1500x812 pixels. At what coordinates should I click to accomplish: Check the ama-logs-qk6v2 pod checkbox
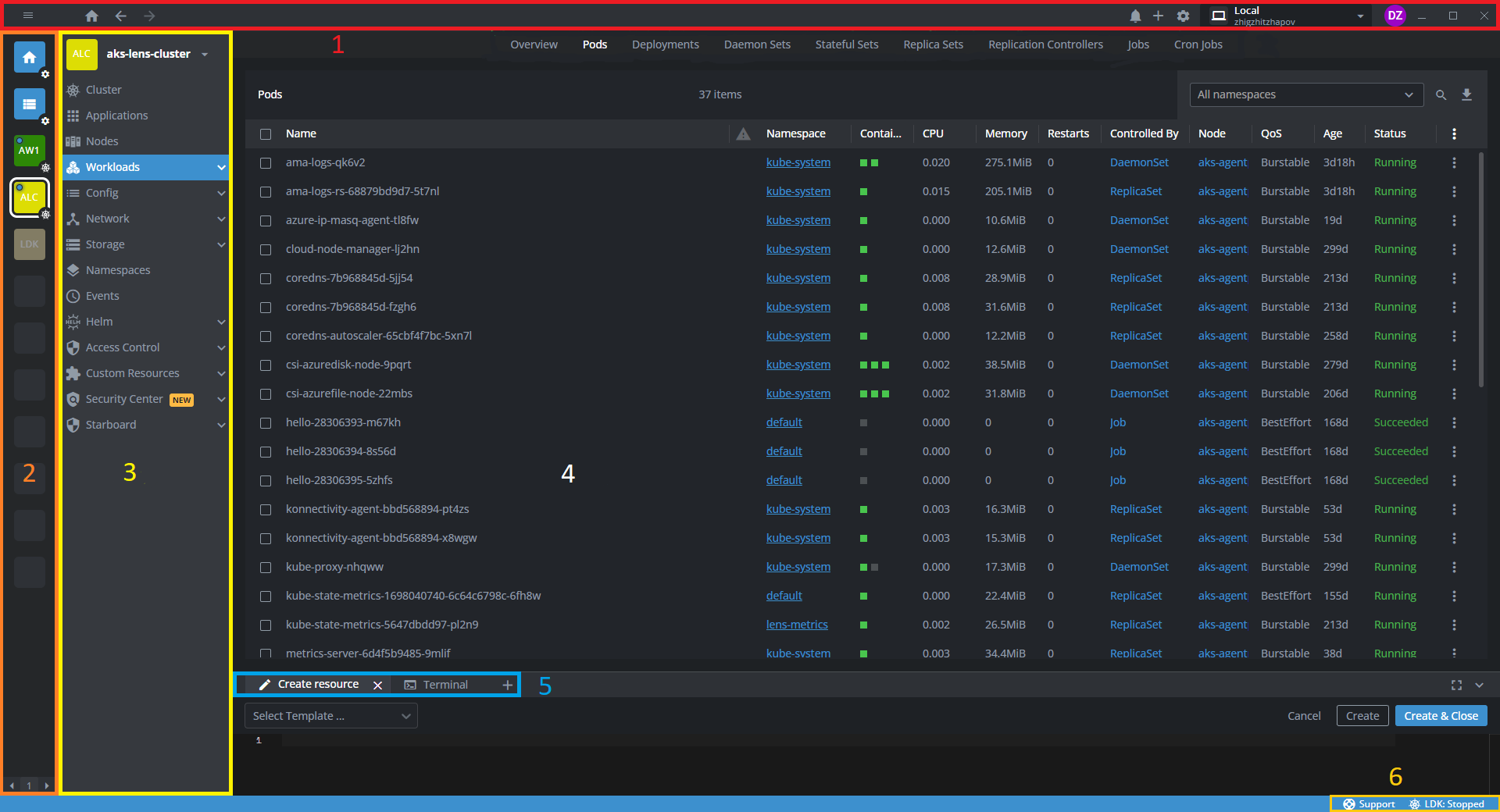(266, 162)
